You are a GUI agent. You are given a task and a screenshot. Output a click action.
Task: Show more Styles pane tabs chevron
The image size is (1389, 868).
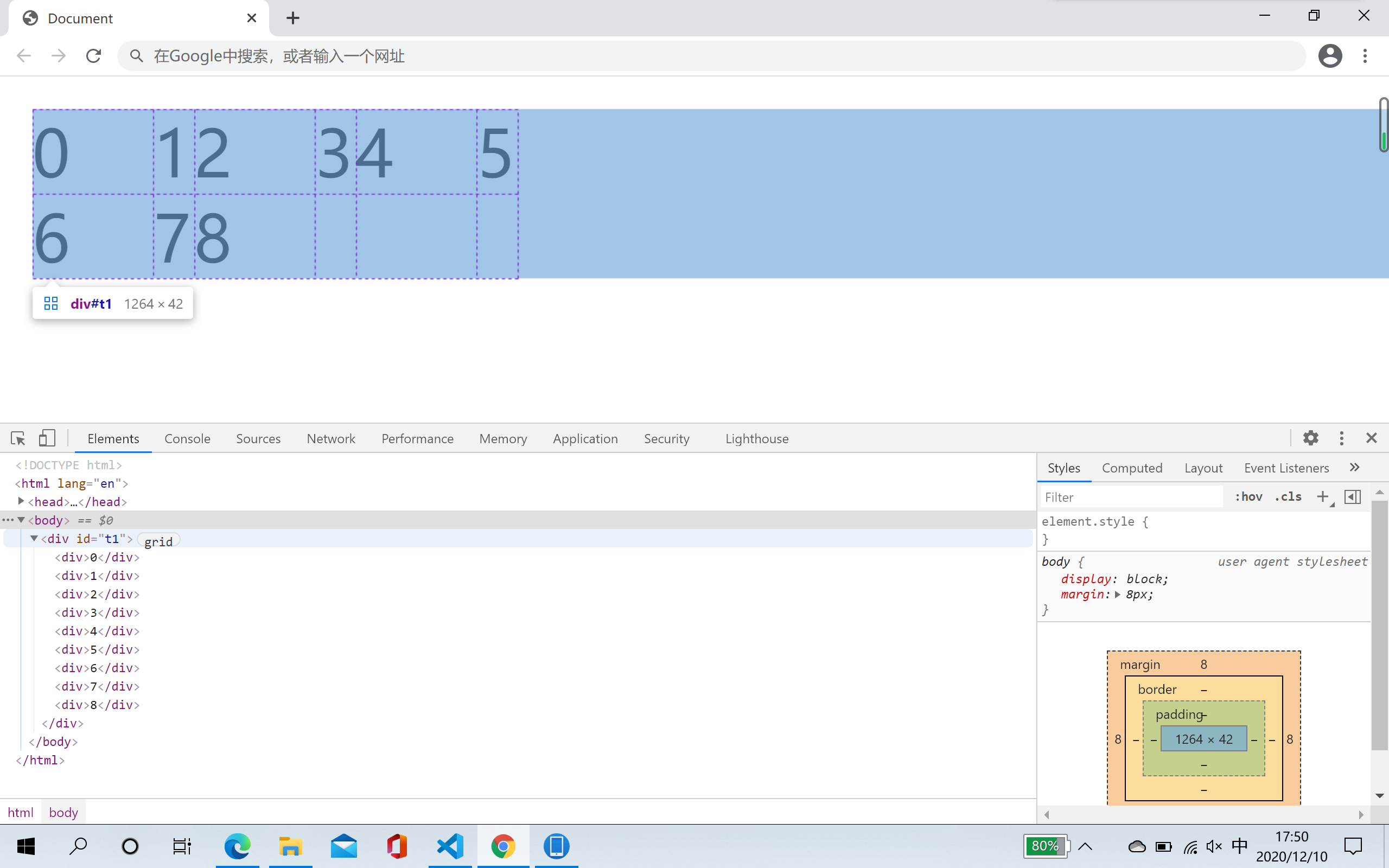[1355, 467]
